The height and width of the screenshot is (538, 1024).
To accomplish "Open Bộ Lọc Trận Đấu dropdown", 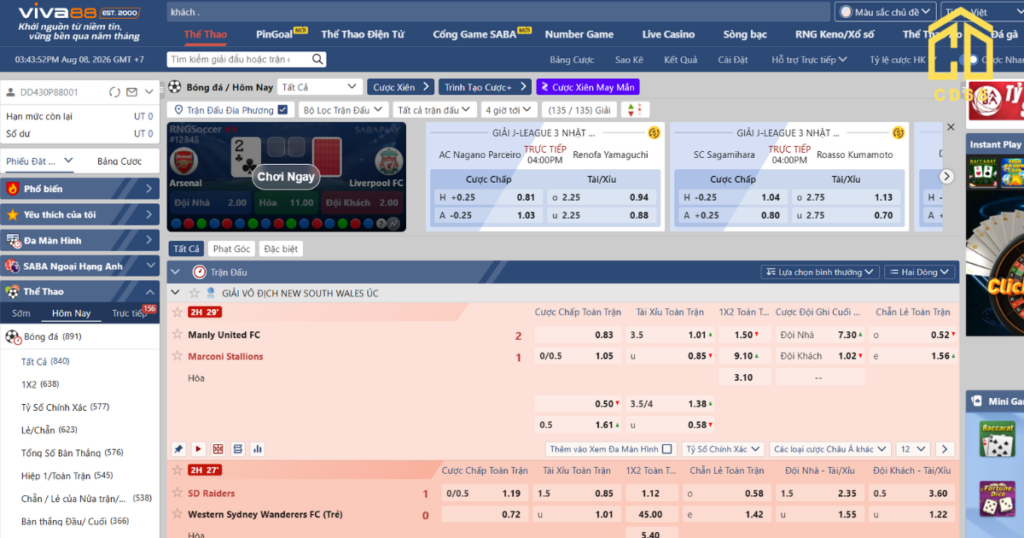I will click(x=343, y=110).
